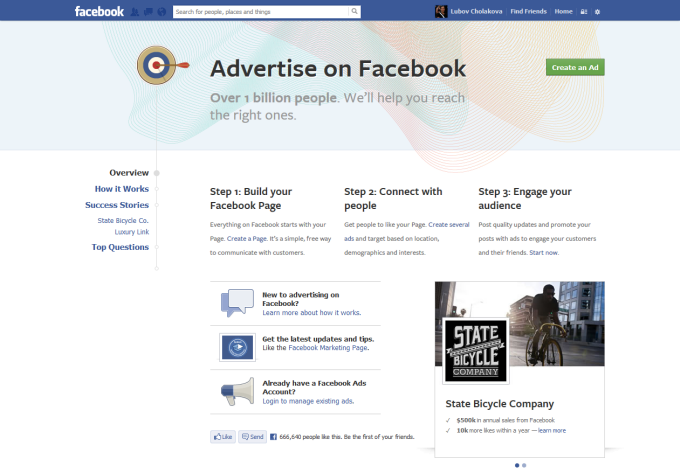
Task: Select How it Works in side navigation
Action: pos(121,189)
